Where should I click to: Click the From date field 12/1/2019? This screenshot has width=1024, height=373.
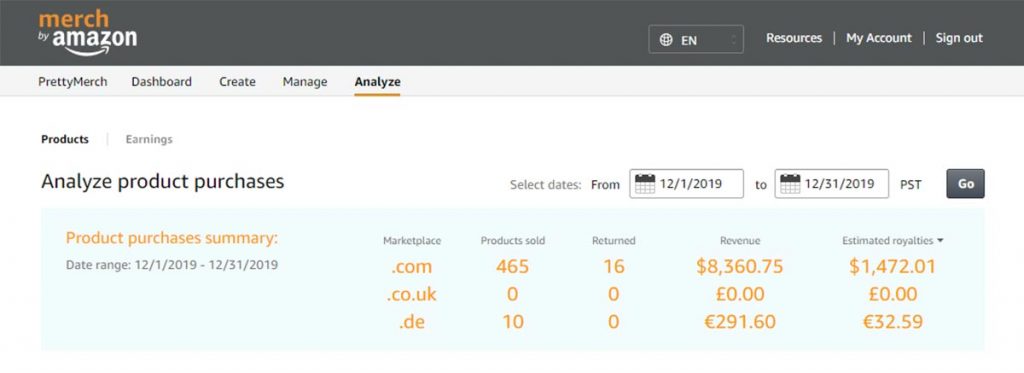[686, 184]
